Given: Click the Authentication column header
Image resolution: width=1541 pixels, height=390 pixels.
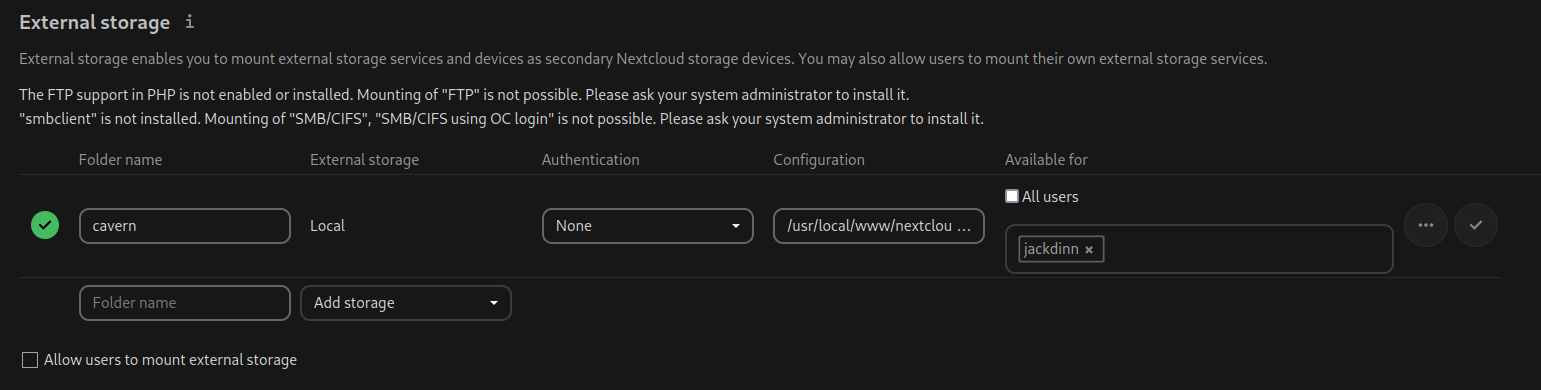Looking at the screenshot, I should (590, 160).
